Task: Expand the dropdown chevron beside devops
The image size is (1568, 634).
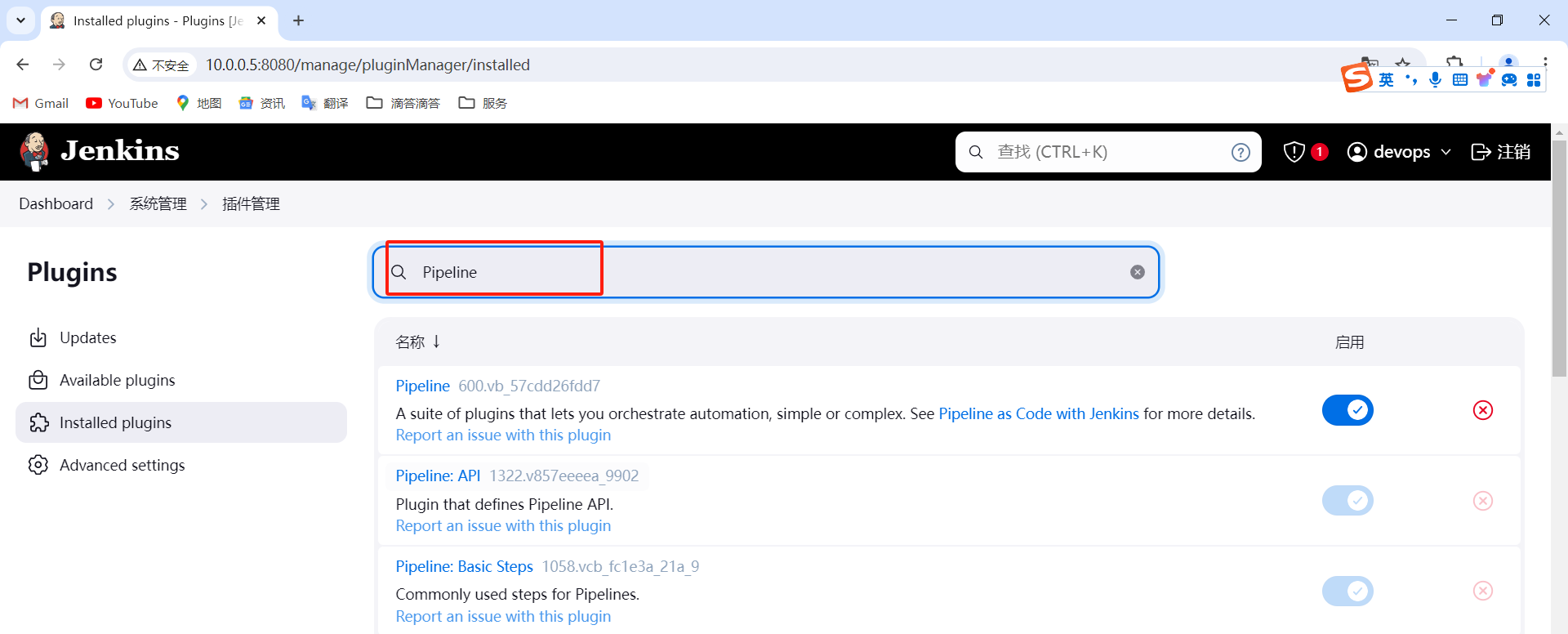Action: (1446, 152)
